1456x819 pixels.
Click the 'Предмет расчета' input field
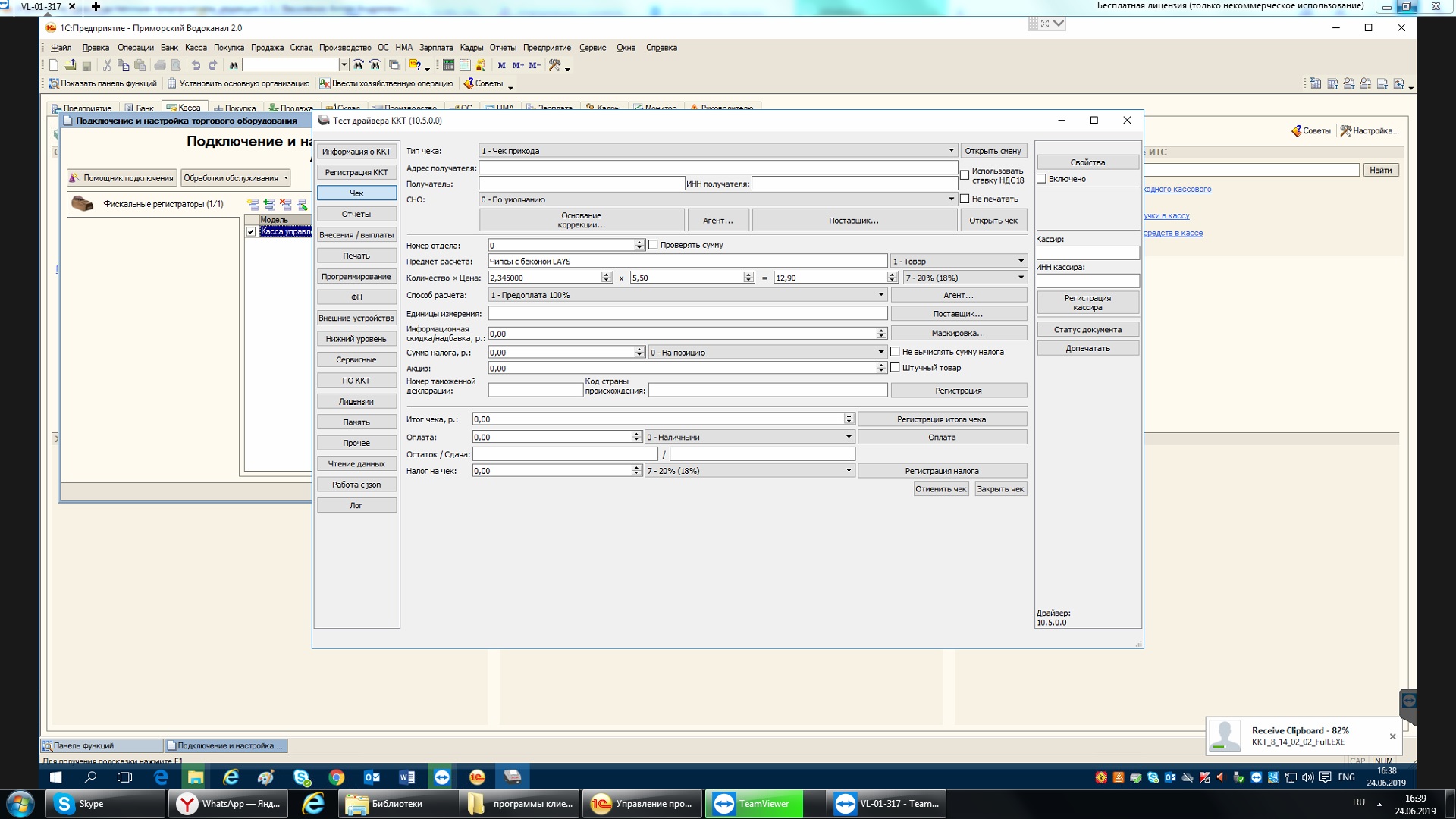(686, 261)
